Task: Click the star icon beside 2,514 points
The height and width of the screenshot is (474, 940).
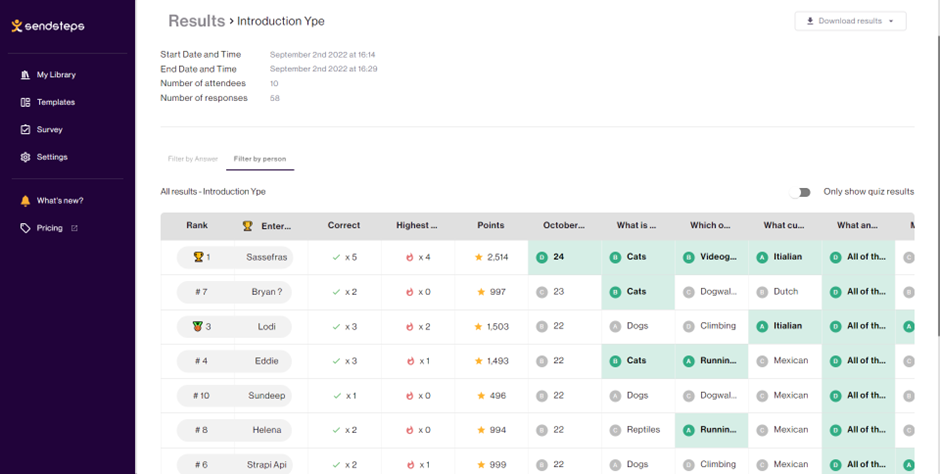Action: (478, 257)
